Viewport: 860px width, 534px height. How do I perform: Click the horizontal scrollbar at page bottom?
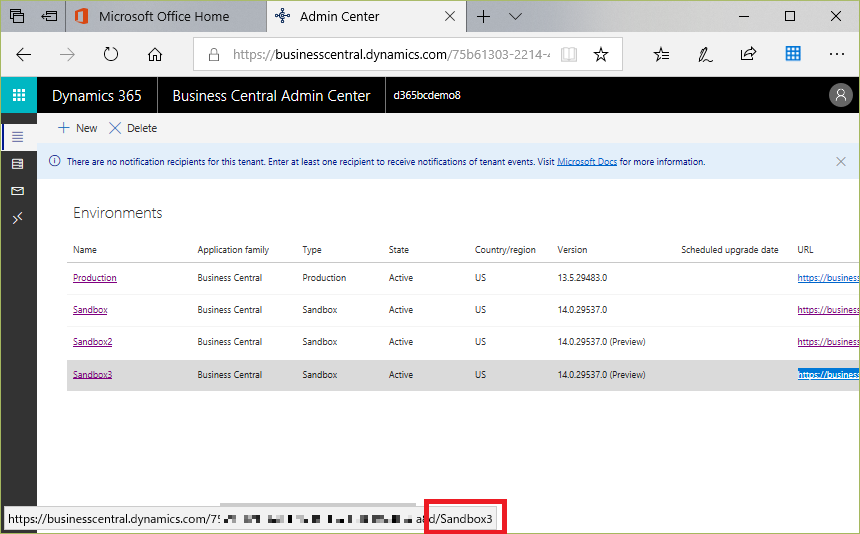318,504
